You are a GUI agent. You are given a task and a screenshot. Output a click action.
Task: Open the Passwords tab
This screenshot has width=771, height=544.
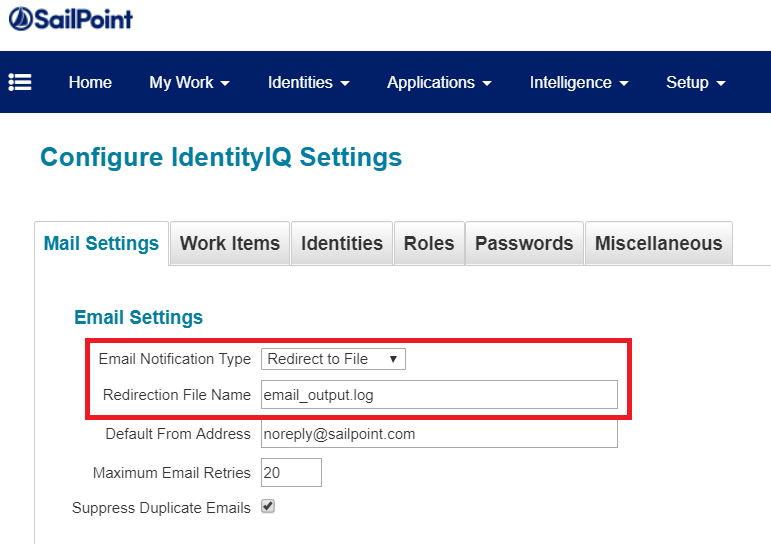[524, 243]
